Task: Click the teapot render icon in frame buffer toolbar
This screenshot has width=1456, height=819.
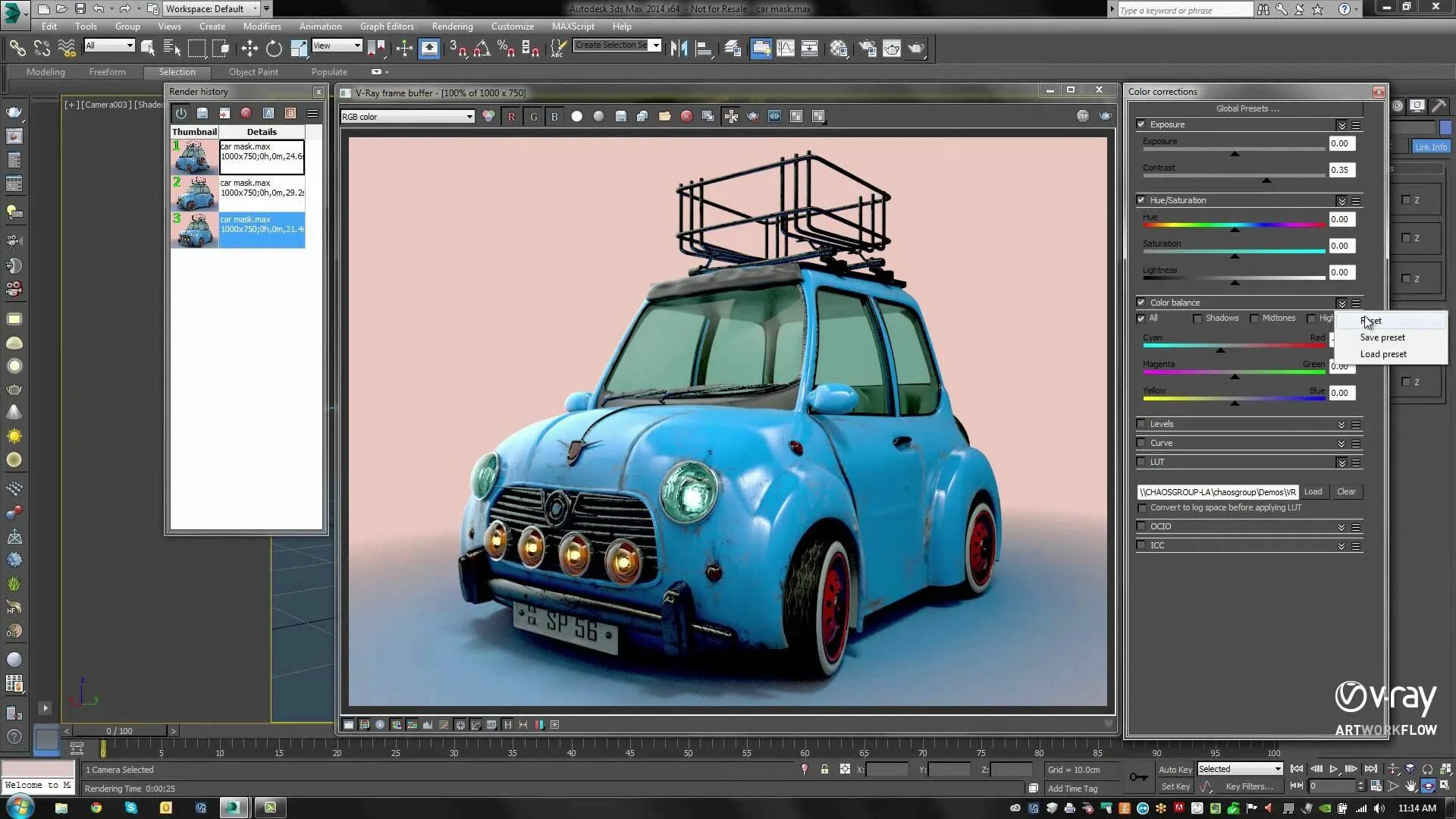Action: pos(752,117)
